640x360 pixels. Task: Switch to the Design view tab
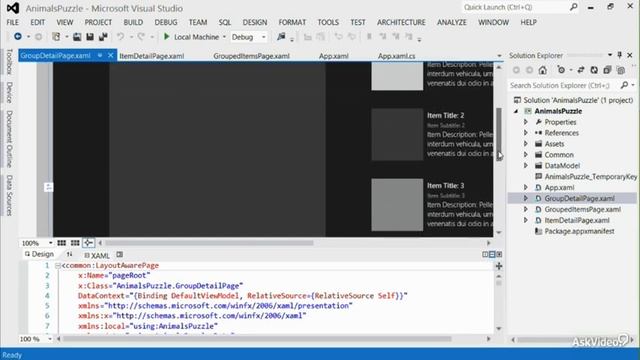tap(39, 254)
